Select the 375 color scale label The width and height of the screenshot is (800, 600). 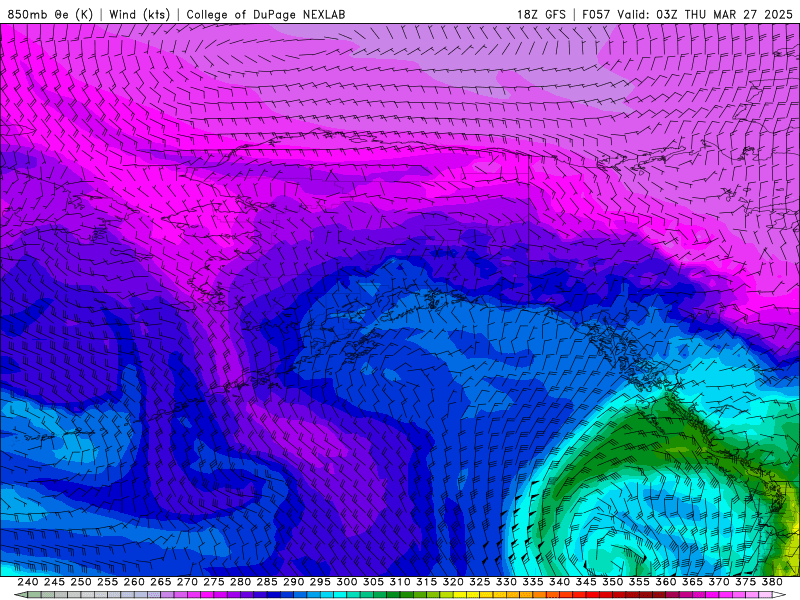point(745,582)
